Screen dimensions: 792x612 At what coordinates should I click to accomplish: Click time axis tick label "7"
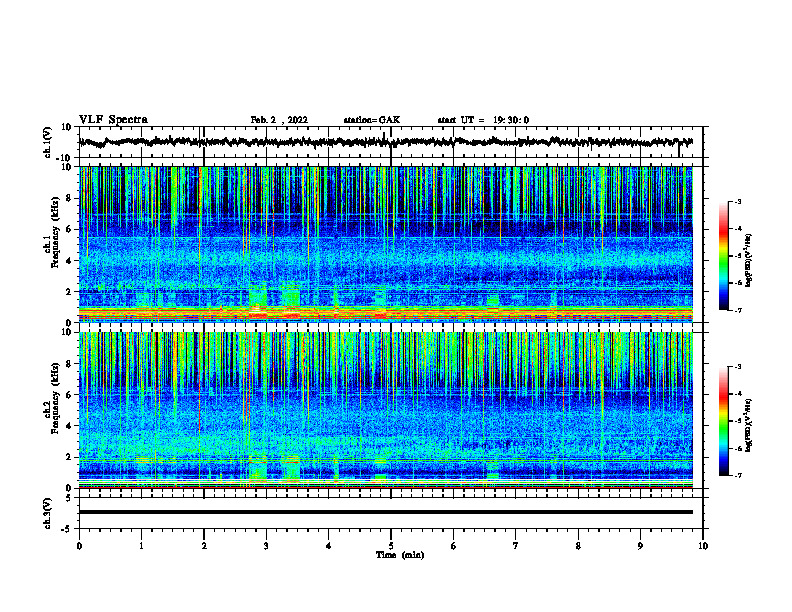516,546
